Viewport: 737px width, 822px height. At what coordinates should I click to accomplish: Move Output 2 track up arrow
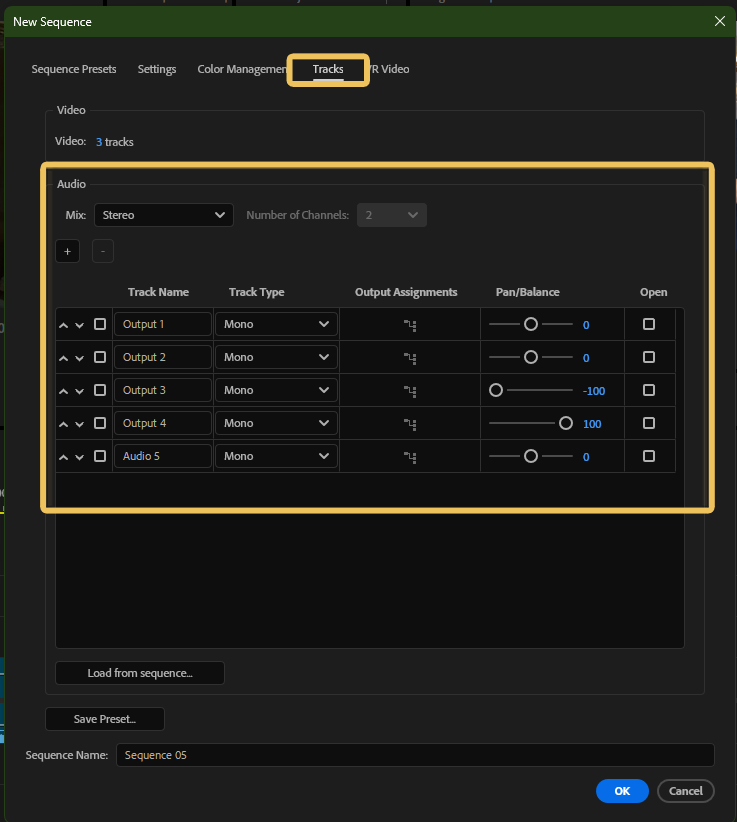[x=63, y=358]
